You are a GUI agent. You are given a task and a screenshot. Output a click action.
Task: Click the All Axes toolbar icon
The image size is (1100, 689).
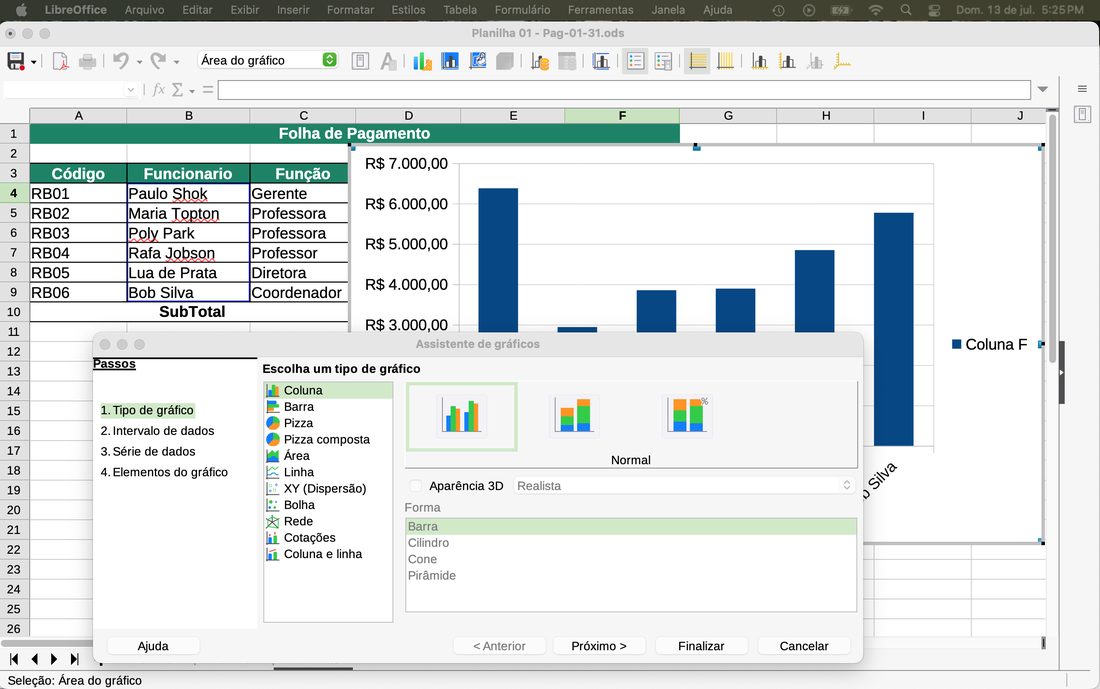pyautogui.click(x=842, y=61)
